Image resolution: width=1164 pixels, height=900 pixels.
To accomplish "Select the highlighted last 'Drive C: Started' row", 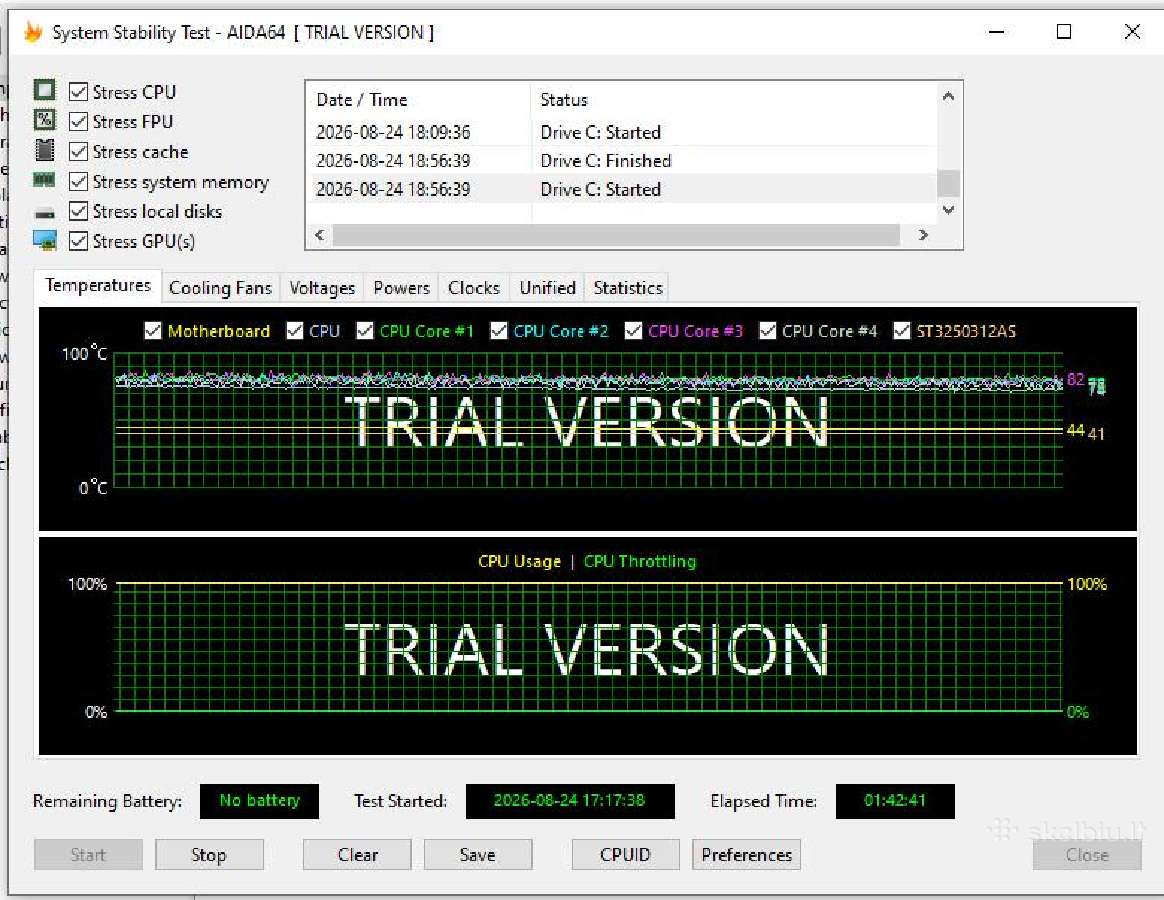I will (622, 189).
